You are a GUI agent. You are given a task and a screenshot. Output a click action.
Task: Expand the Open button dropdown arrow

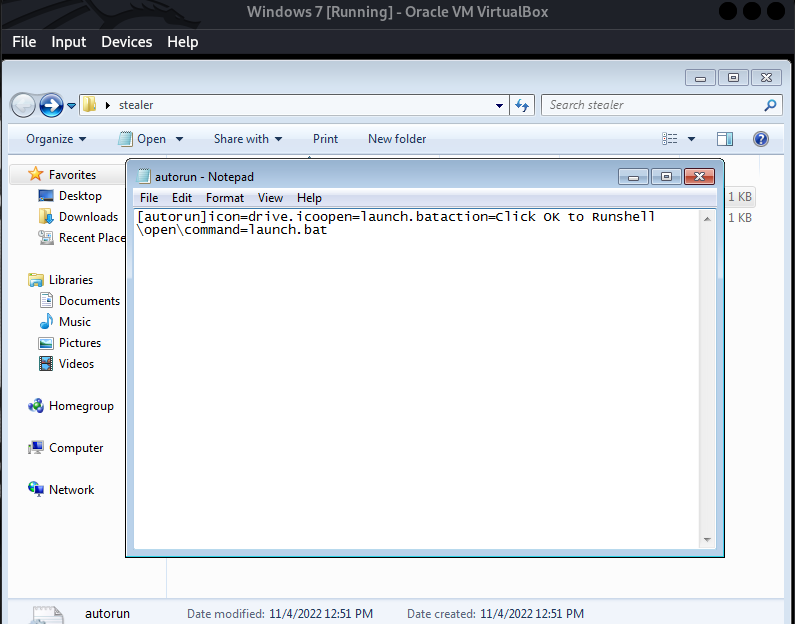coord(179,139)
